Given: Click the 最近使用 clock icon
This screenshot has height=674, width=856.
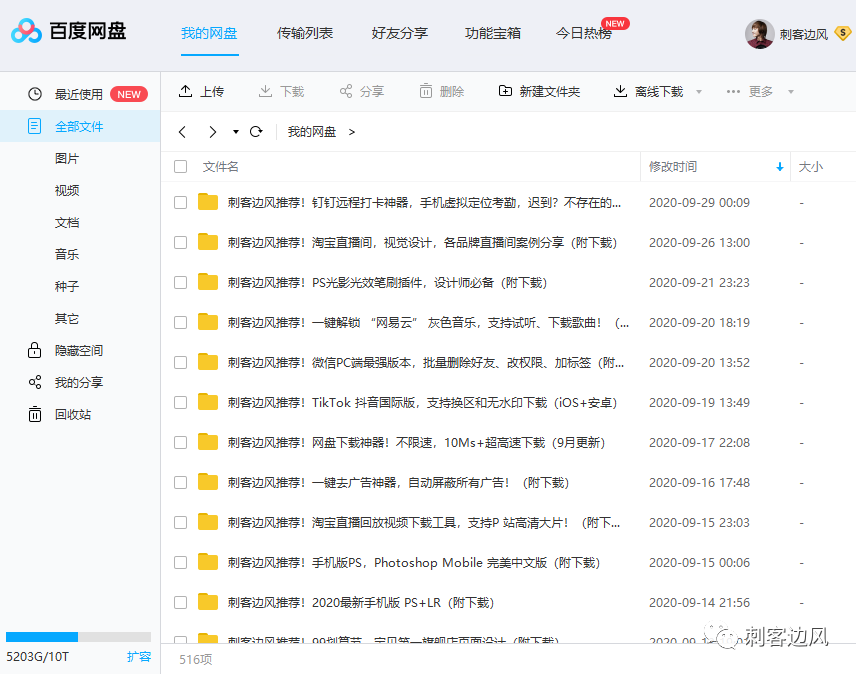Looking at the screenshot, I should point(35,94).
